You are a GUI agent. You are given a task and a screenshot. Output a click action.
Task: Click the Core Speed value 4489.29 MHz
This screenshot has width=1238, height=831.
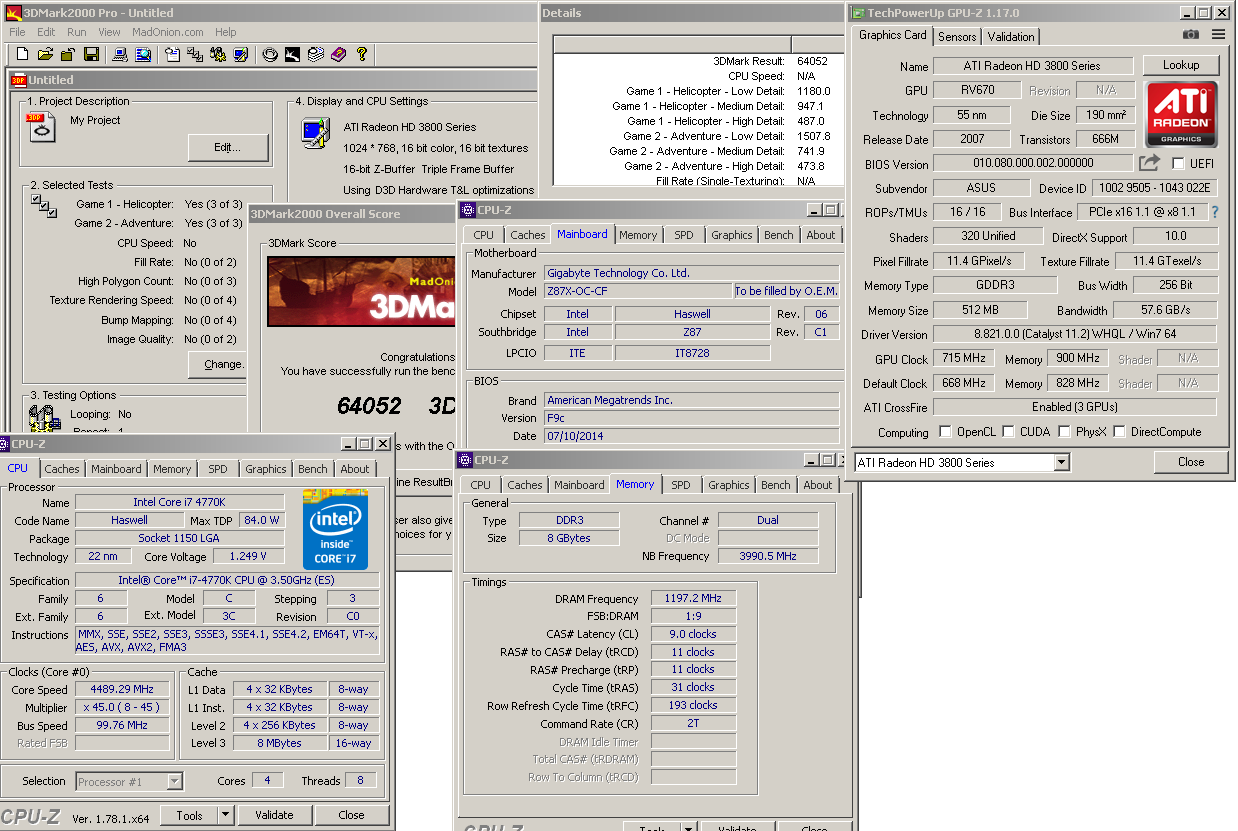click(x=123, y=690)
